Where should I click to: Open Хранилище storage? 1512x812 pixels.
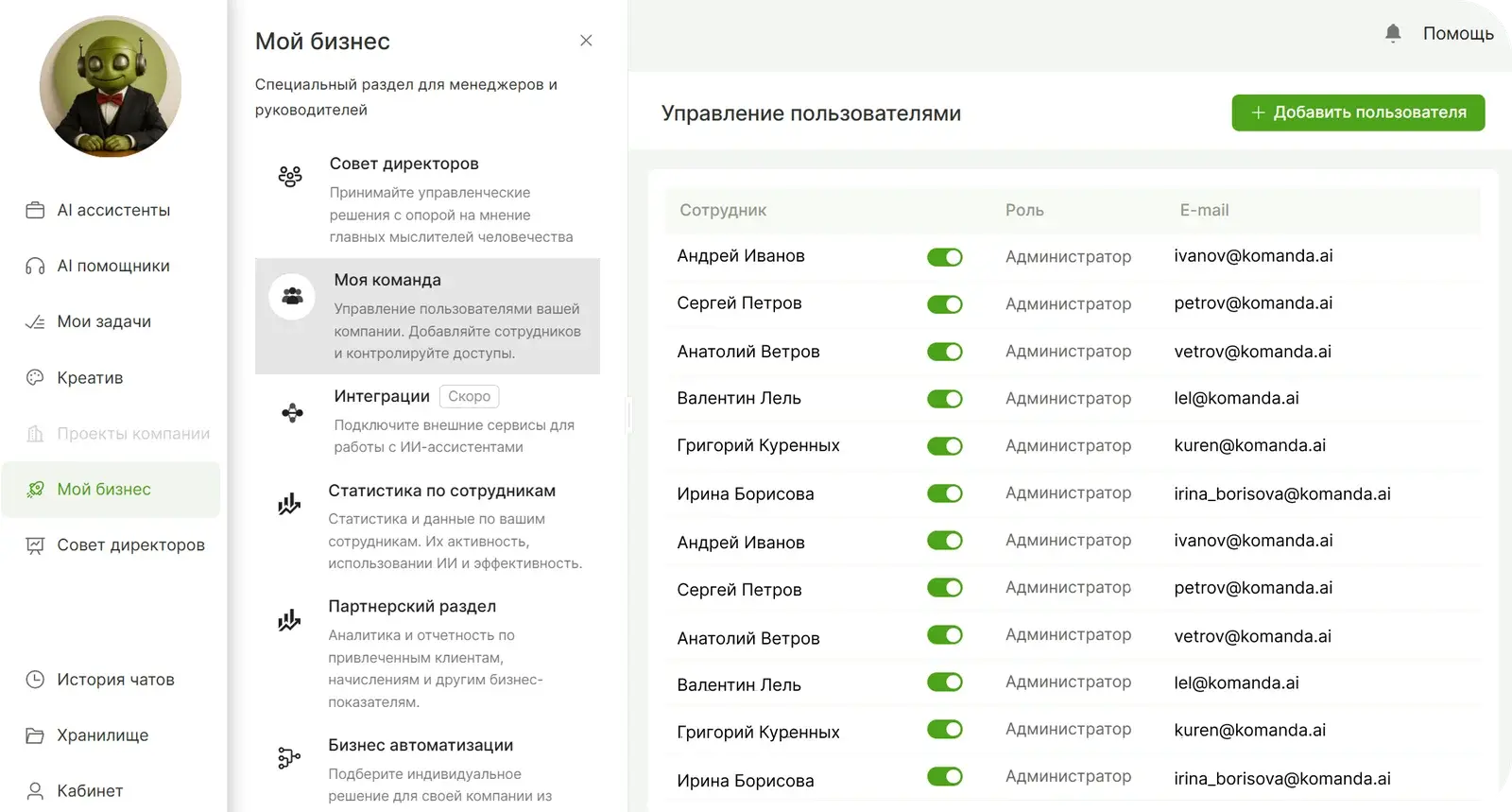(x=111, y=734)
